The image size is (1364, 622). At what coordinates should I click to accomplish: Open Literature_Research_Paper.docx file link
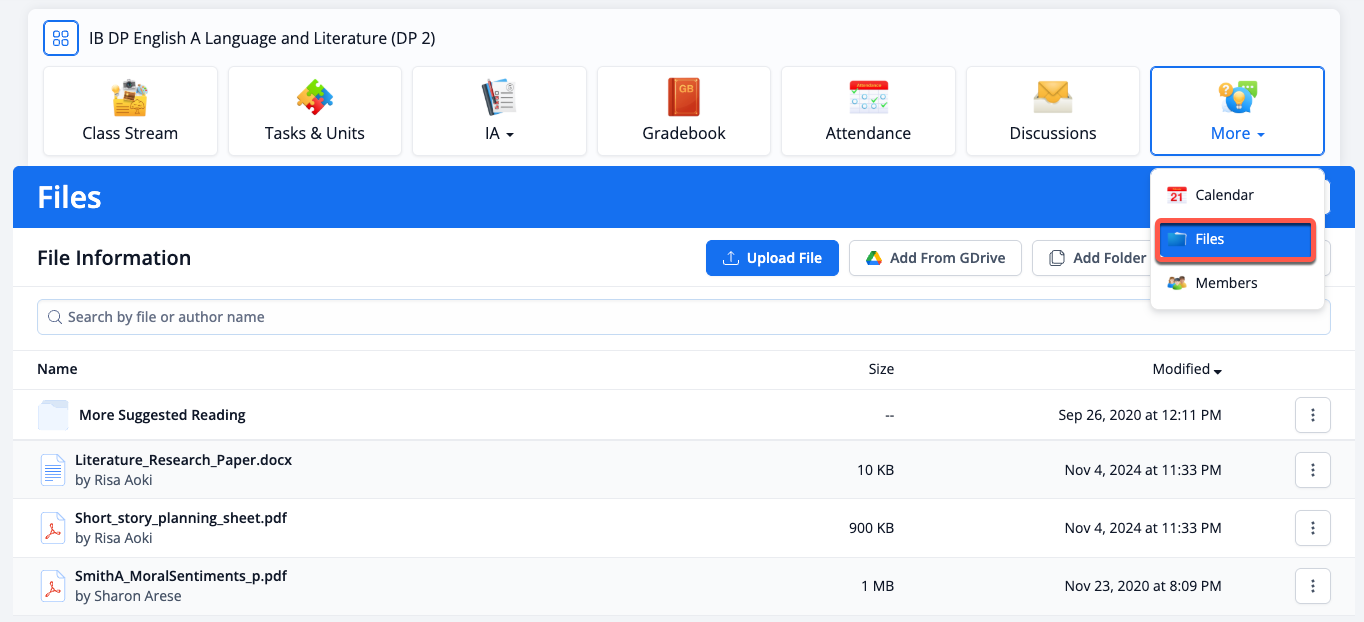[183, 460]
